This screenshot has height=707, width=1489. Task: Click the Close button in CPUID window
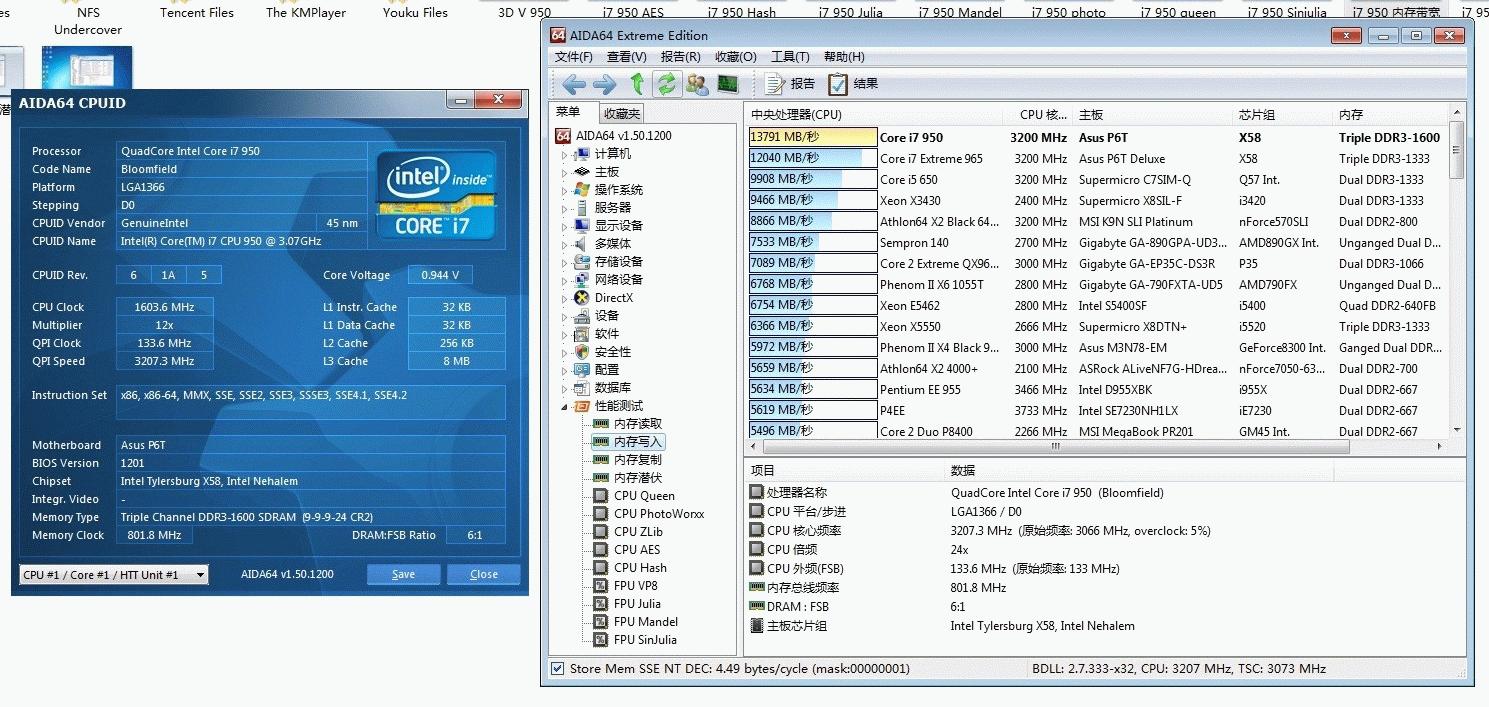pyautogui.click(x=483, y=574)
